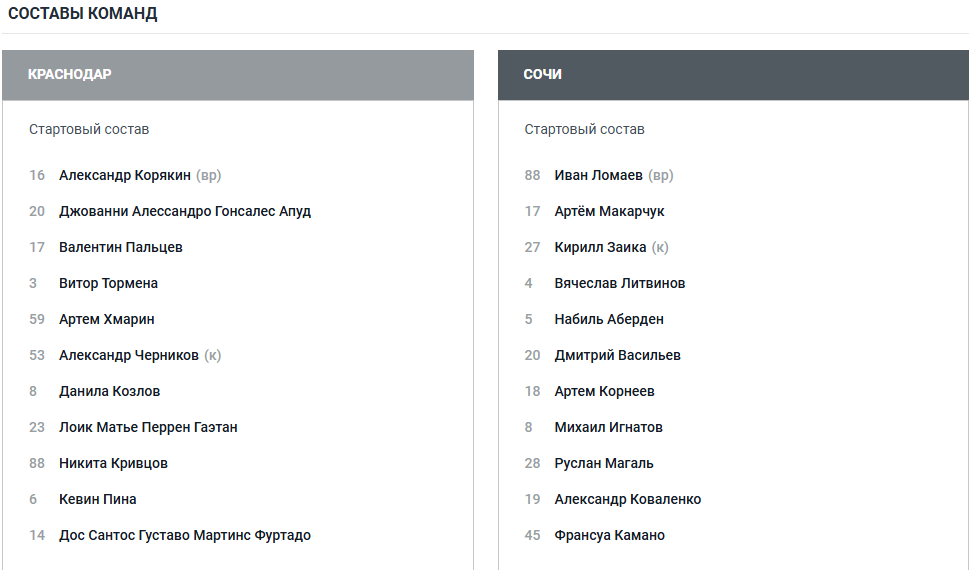
Task: Select Джованни Алессандро Гонсалес Апуд
Action: click(x=184, y=212)
